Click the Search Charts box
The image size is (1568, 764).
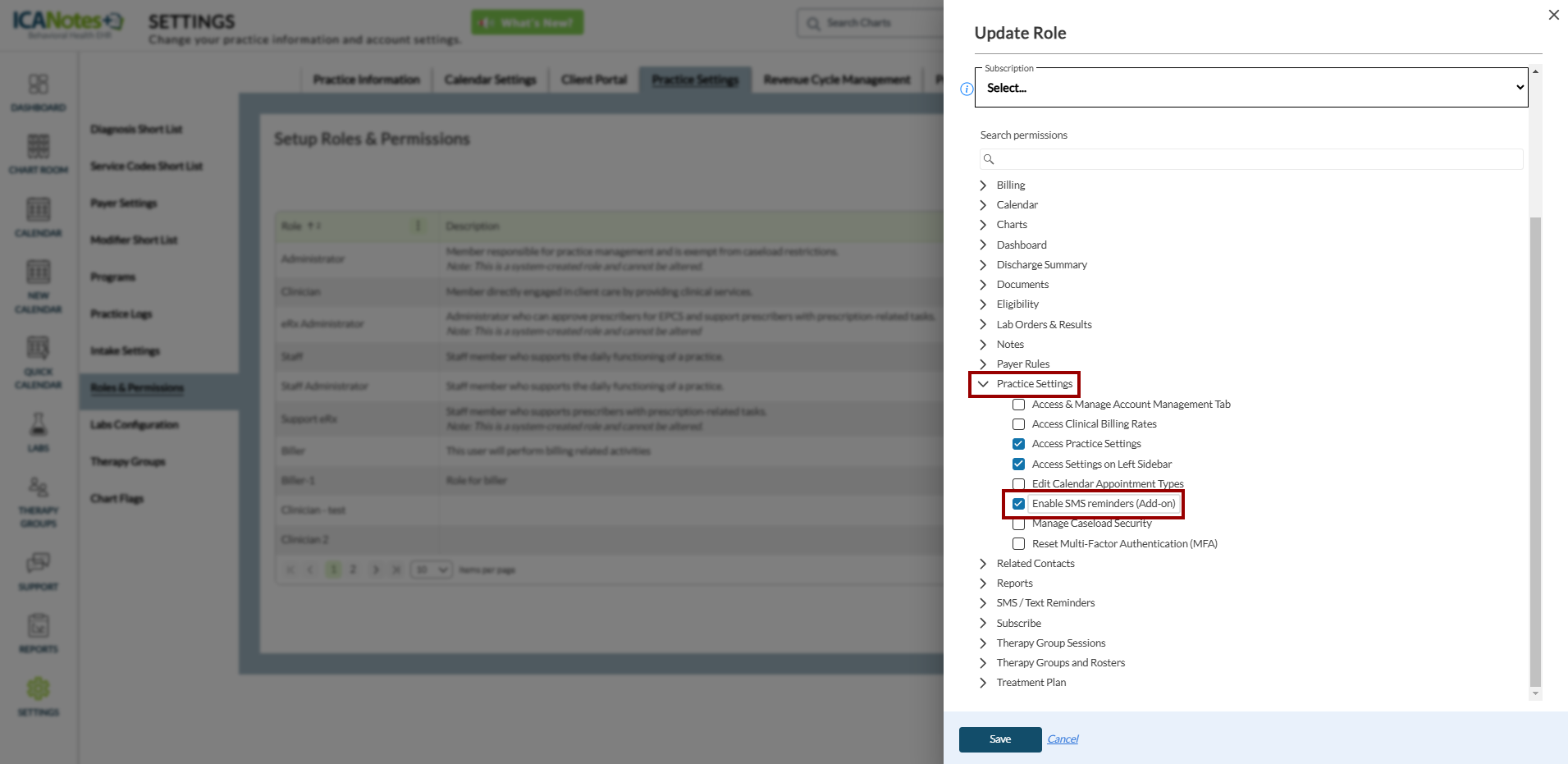click(870, 23)
